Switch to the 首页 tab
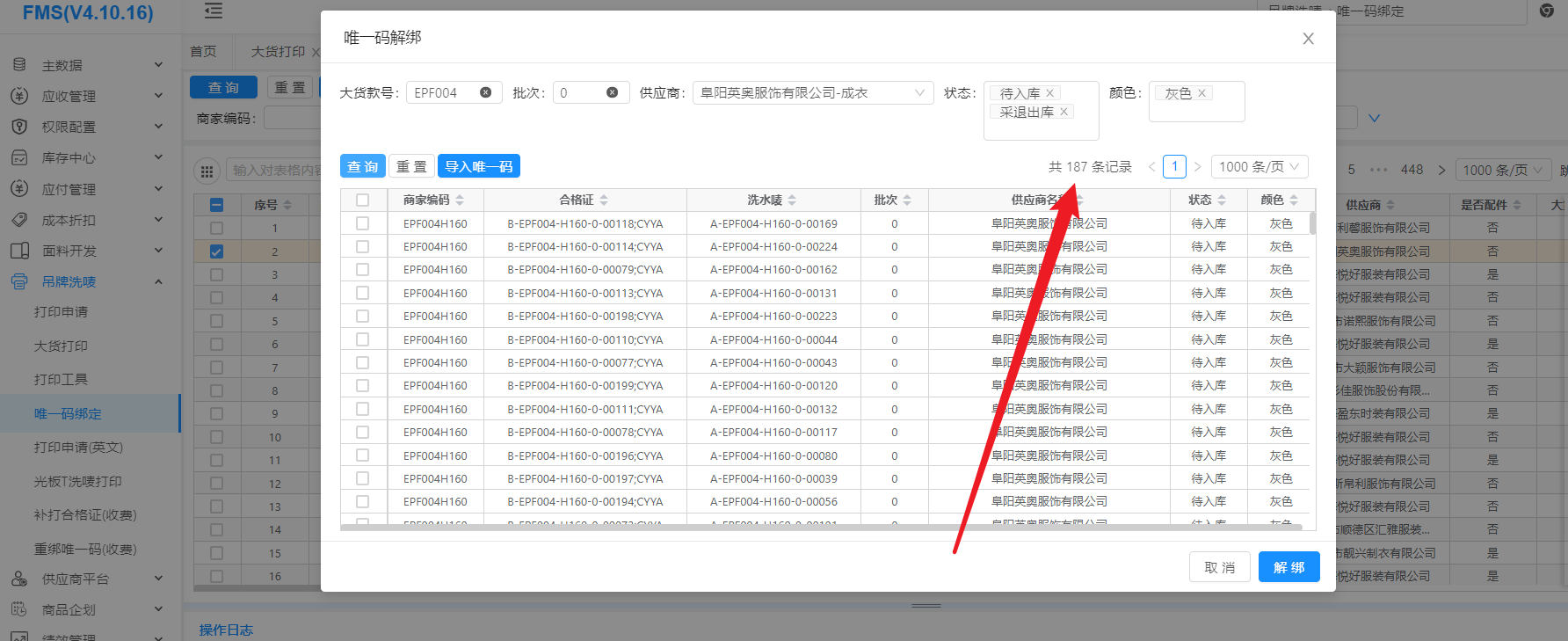 coord(203,52)
